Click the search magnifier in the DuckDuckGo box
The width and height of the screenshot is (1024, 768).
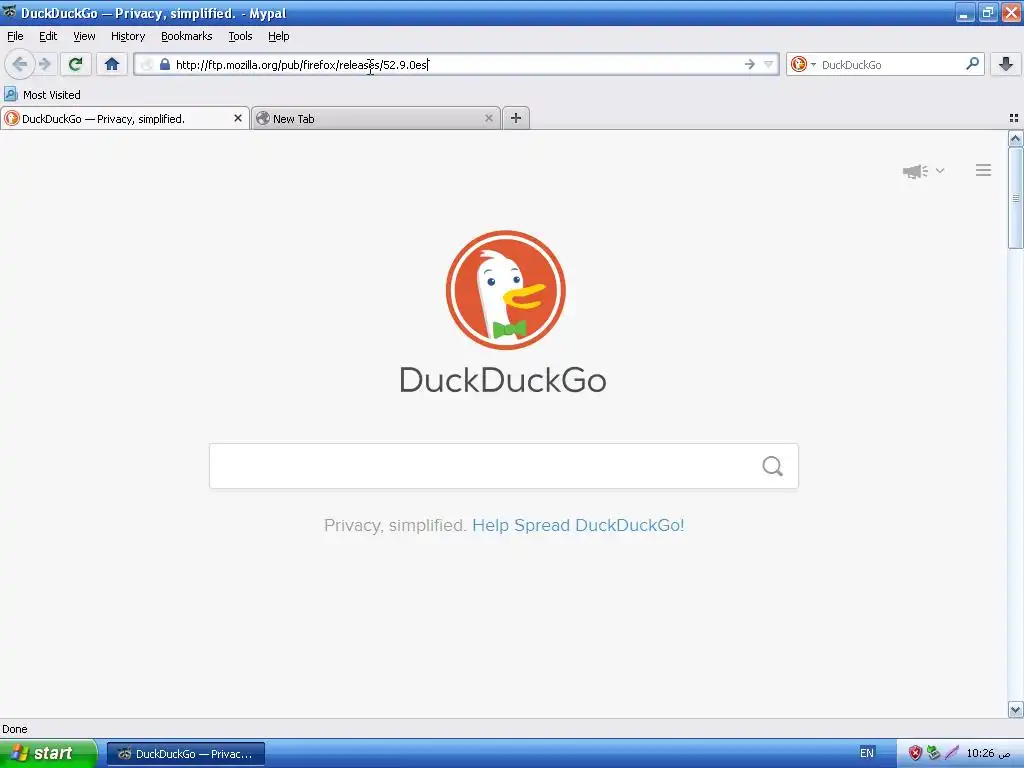tap(772, 466)
